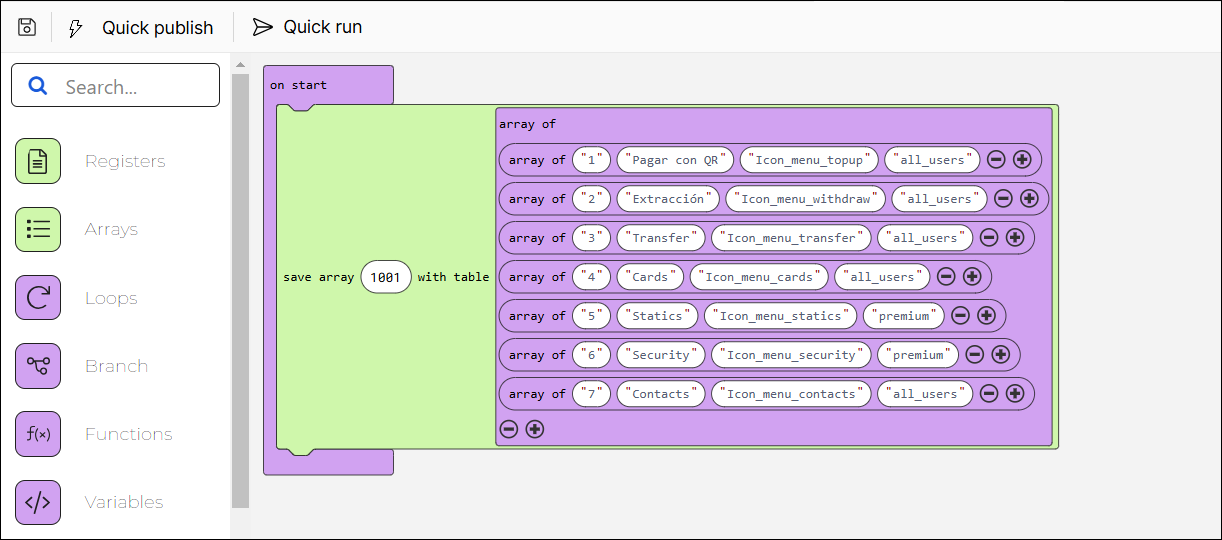Open the Arrays list icon
The height and width of the screenshot is (540, 1222).
click(x=38, y=229)
